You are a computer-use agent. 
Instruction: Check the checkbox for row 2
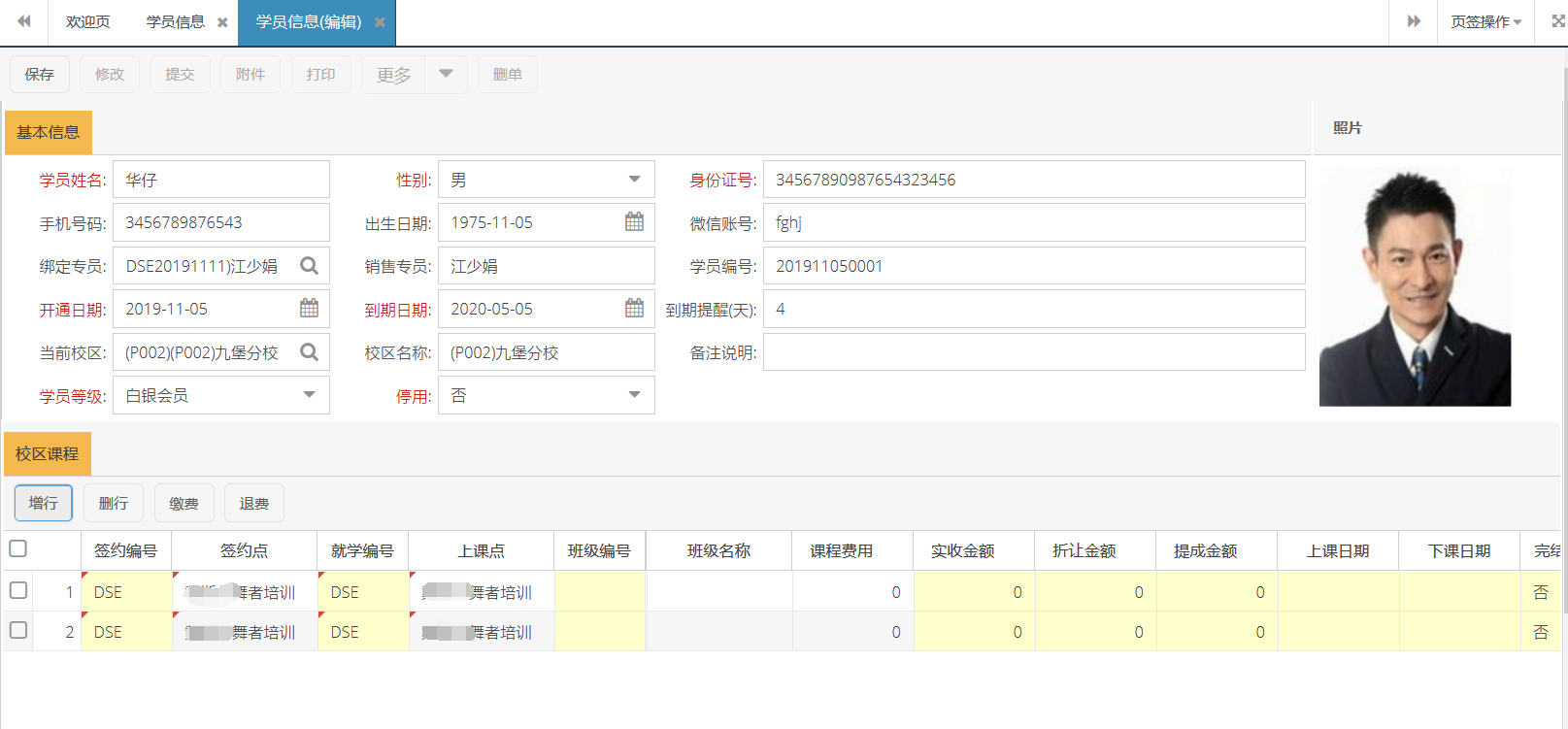17,631
